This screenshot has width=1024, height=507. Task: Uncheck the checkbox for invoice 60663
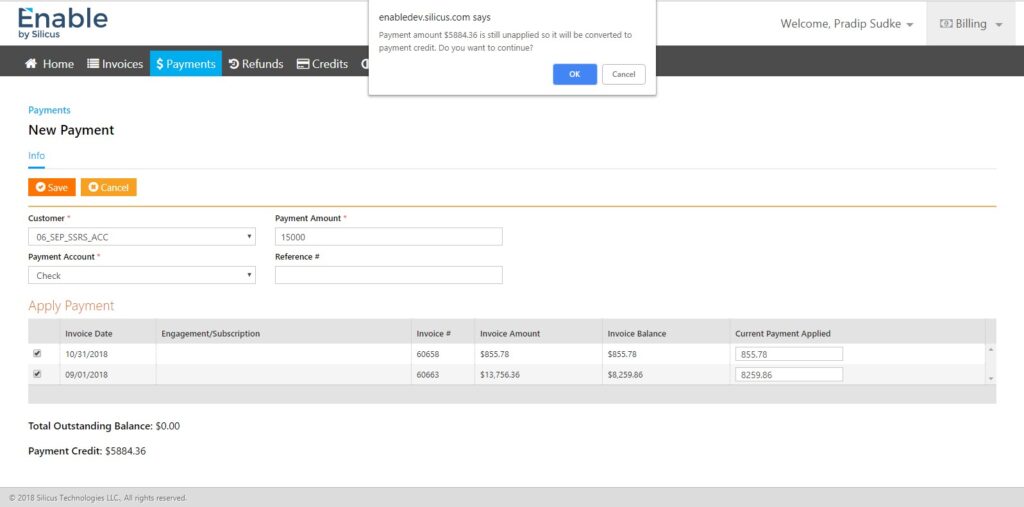coord(37,374)
